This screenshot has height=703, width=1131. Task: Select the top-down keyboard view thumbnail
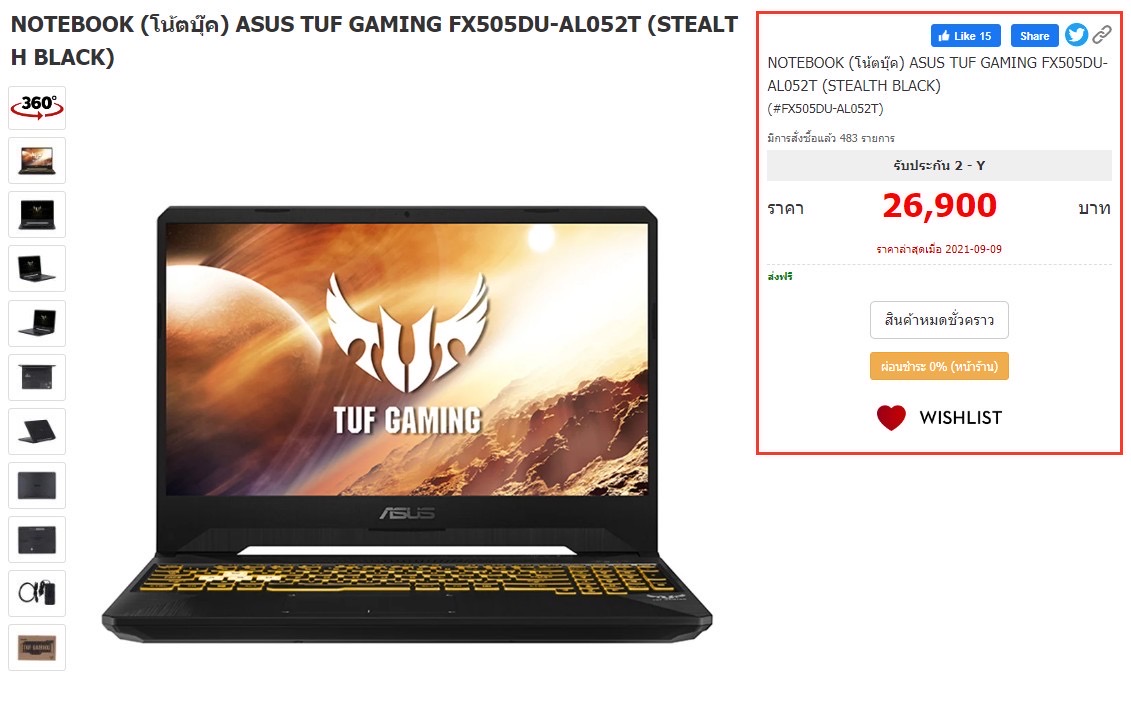click(37, 377)
